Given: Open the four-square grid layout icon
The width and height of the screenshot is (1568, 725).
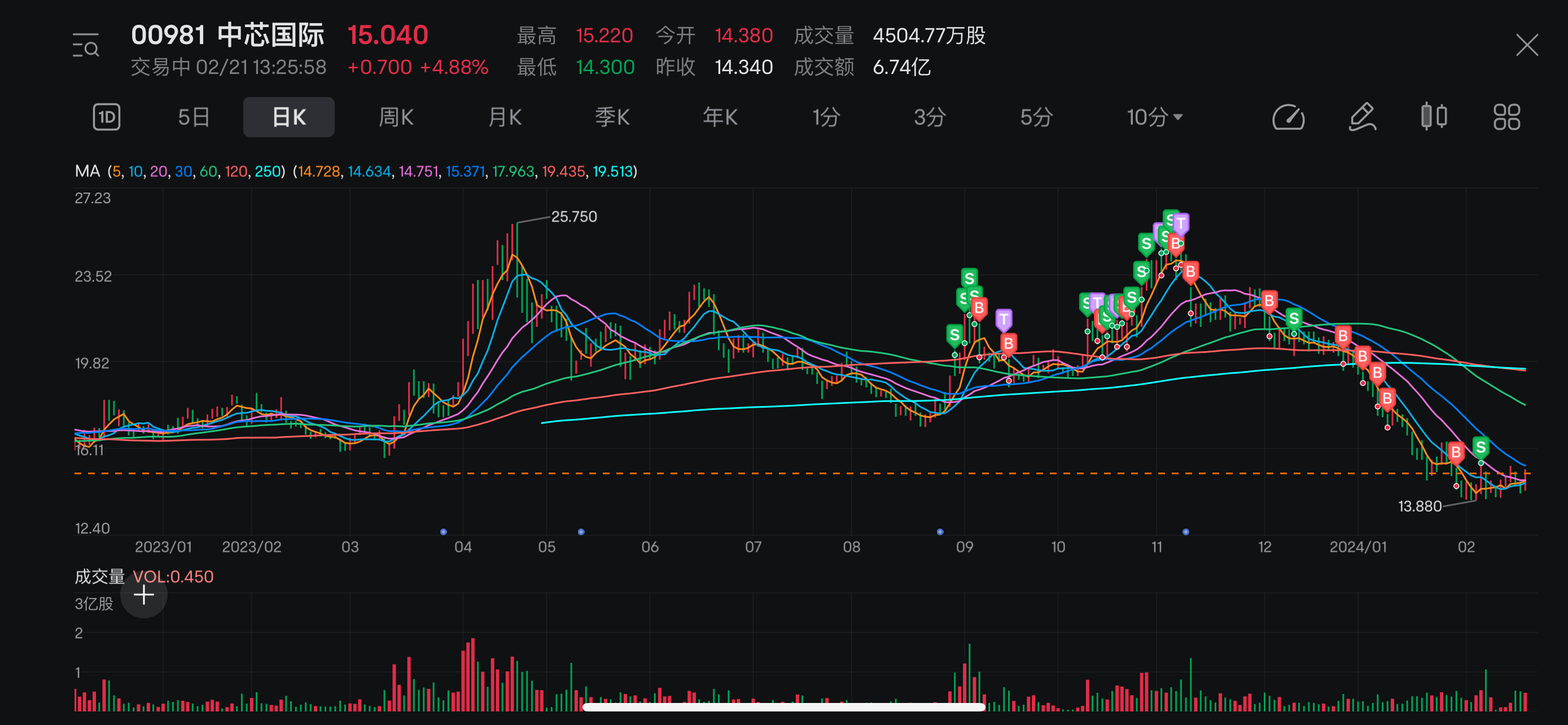Looking at the screenshot, I should point(1506,117).
